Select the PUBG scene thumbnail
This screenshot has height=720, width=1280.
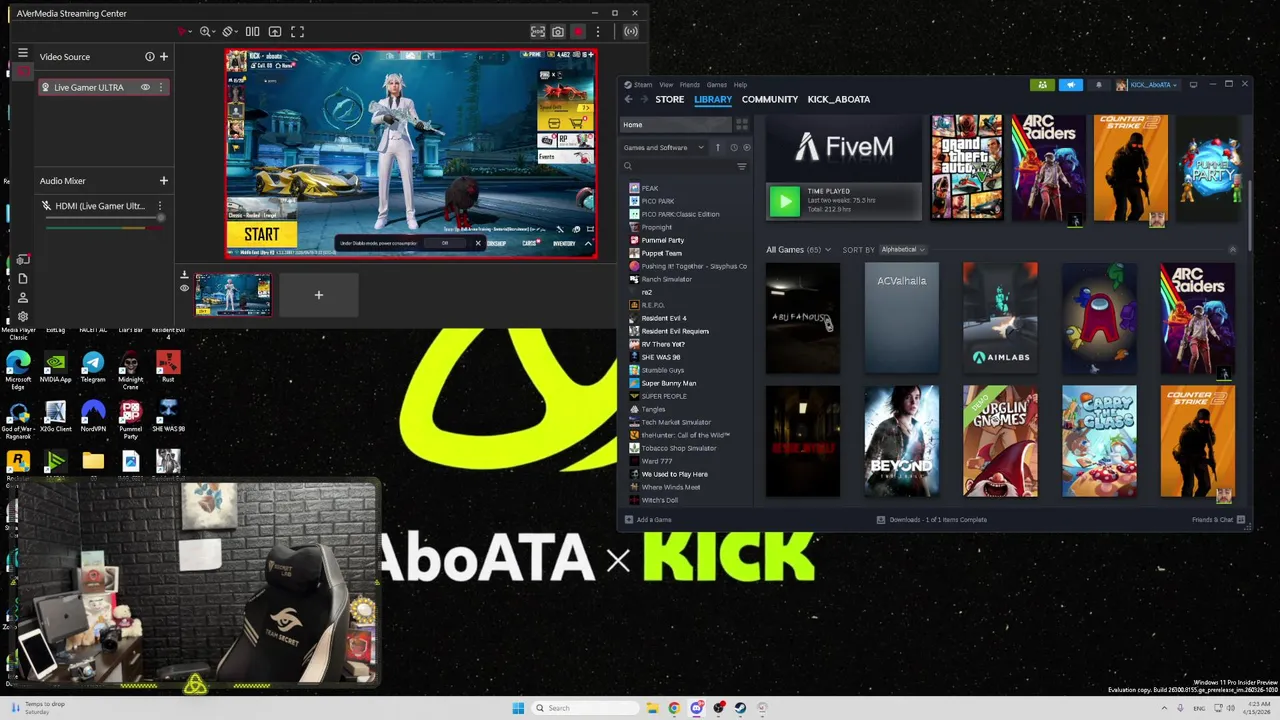point(233,295)
